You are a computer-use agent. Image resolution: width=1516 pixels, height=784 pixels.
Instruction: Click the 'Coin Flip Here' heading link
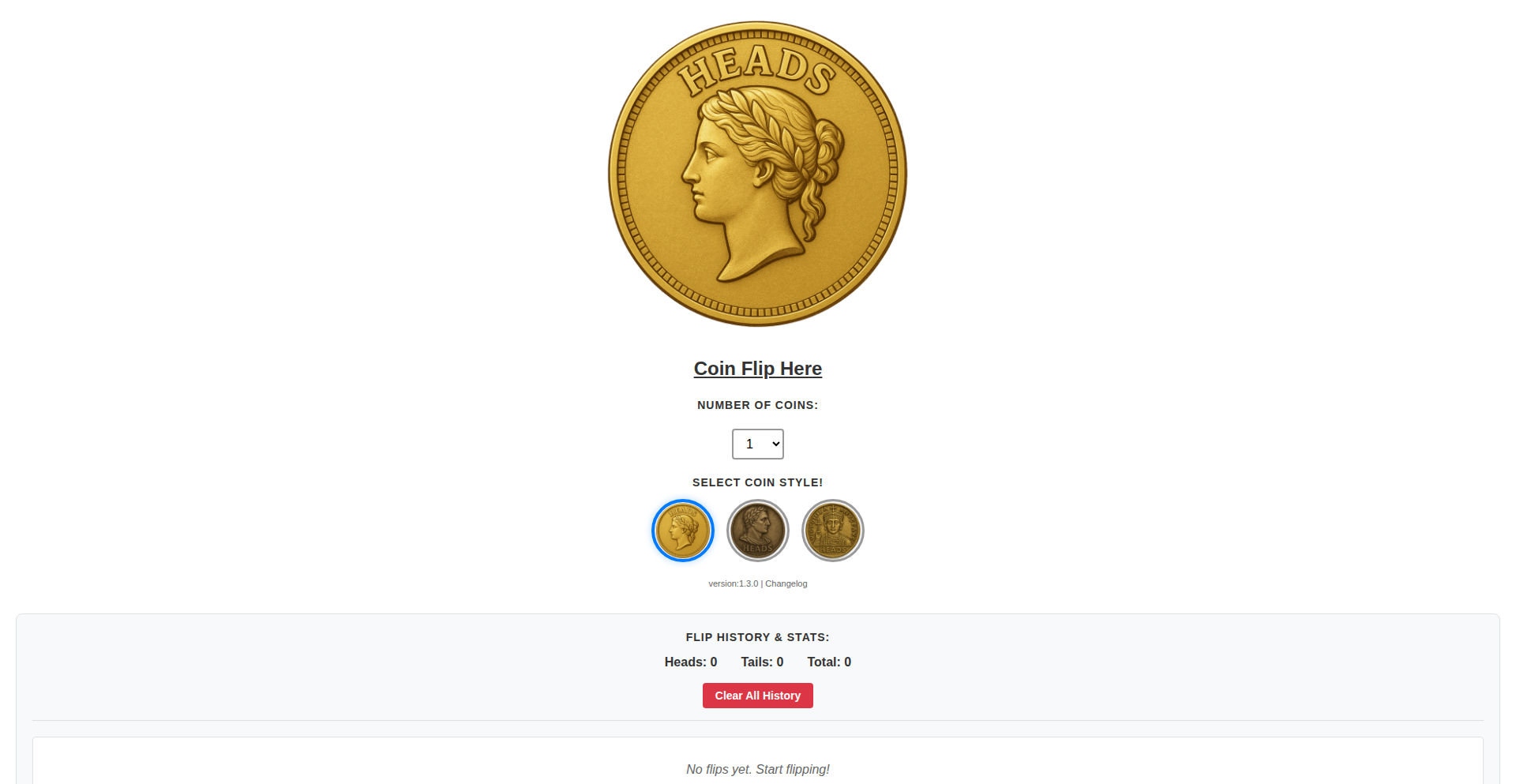(757, 369)
